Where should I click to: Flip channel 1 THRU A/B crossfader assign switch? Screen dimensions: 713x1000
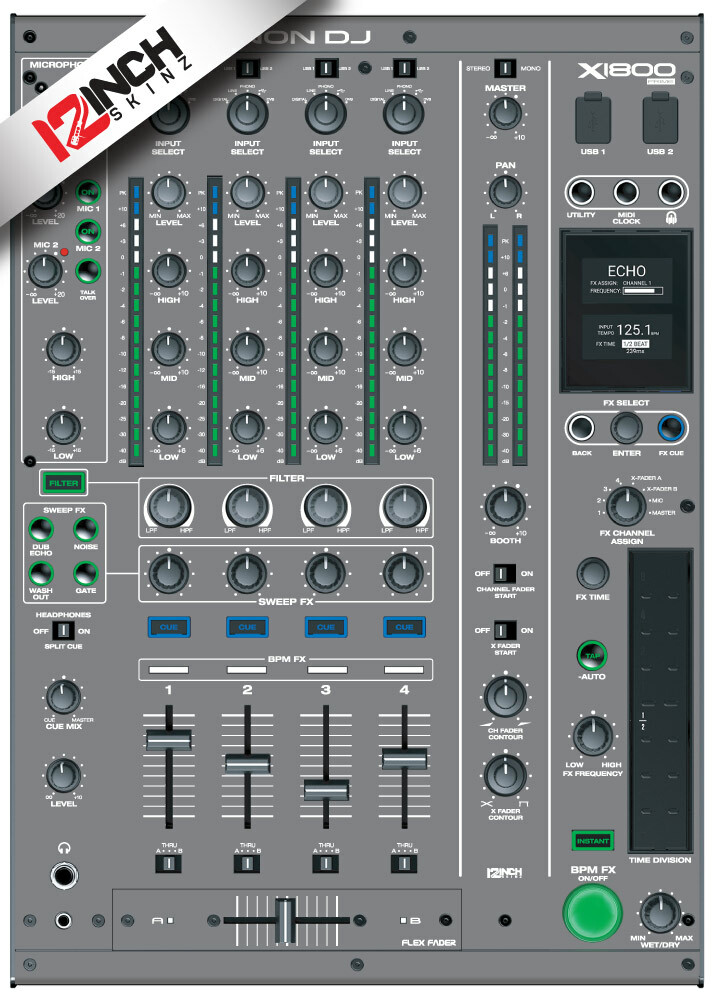click(168, 864)
